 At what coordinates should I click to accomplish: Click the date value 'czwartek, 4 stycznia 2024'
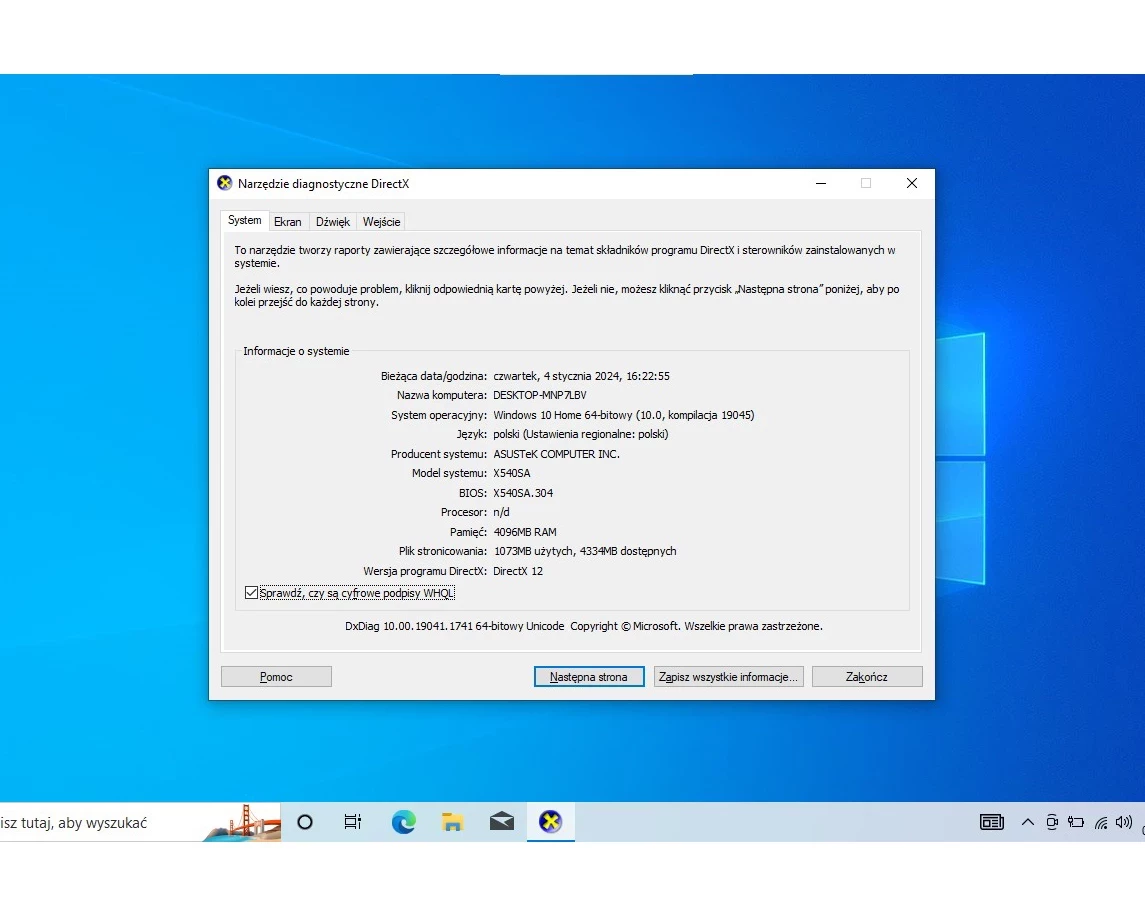point(556,376)
